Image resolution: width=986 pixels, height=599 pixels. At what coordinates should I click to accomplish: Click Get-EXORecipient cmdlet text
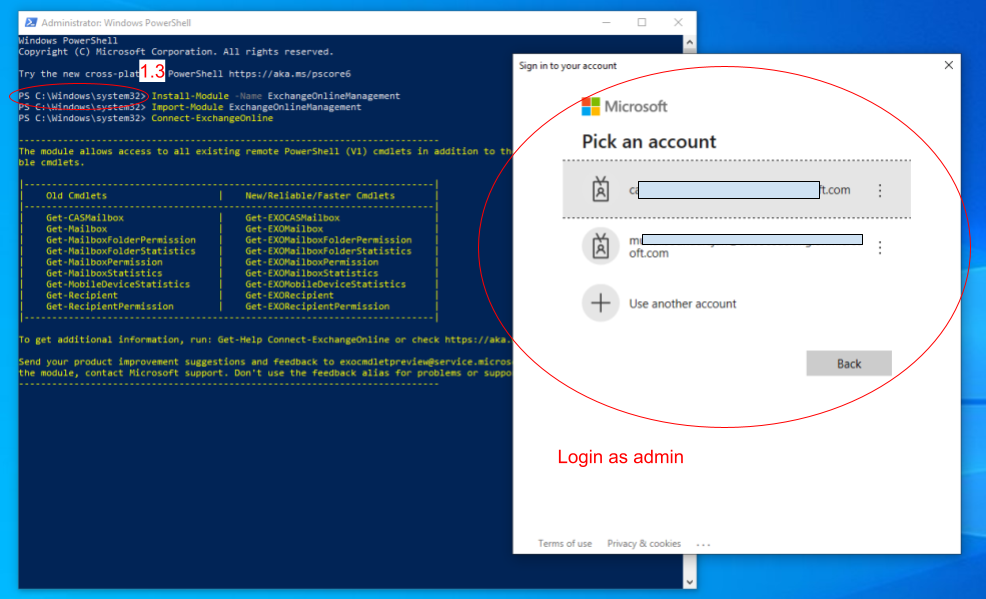289,295
